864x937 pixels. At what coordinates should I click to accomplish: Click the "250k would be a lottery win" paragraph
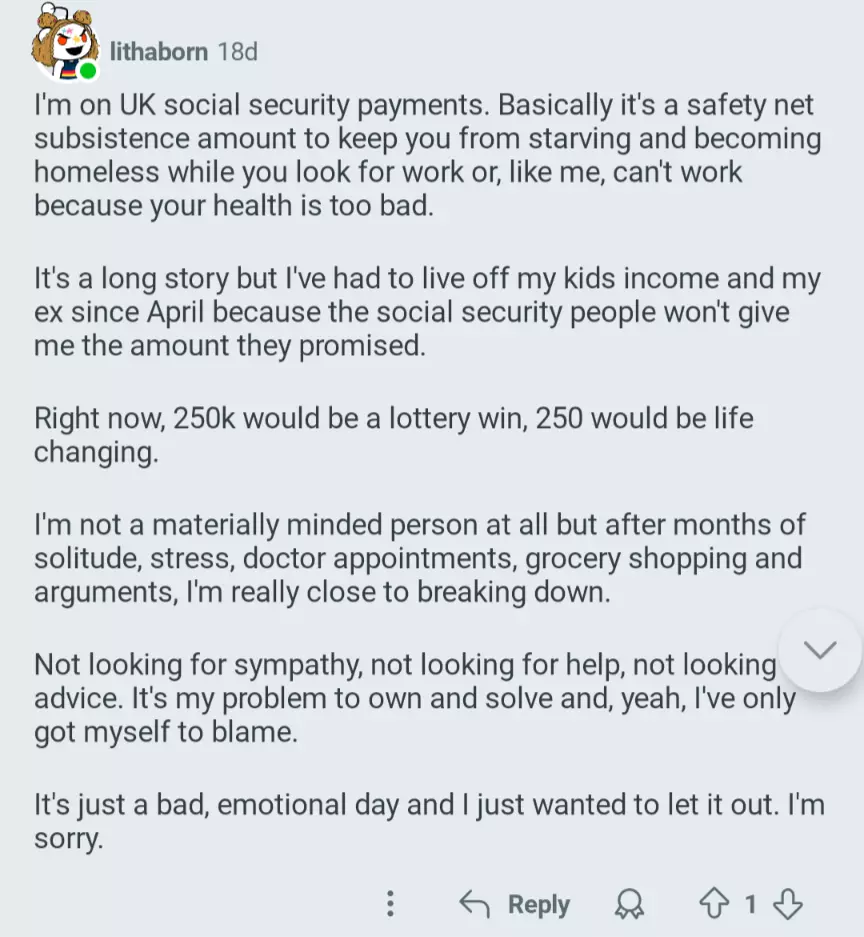[x=394, y=434]
